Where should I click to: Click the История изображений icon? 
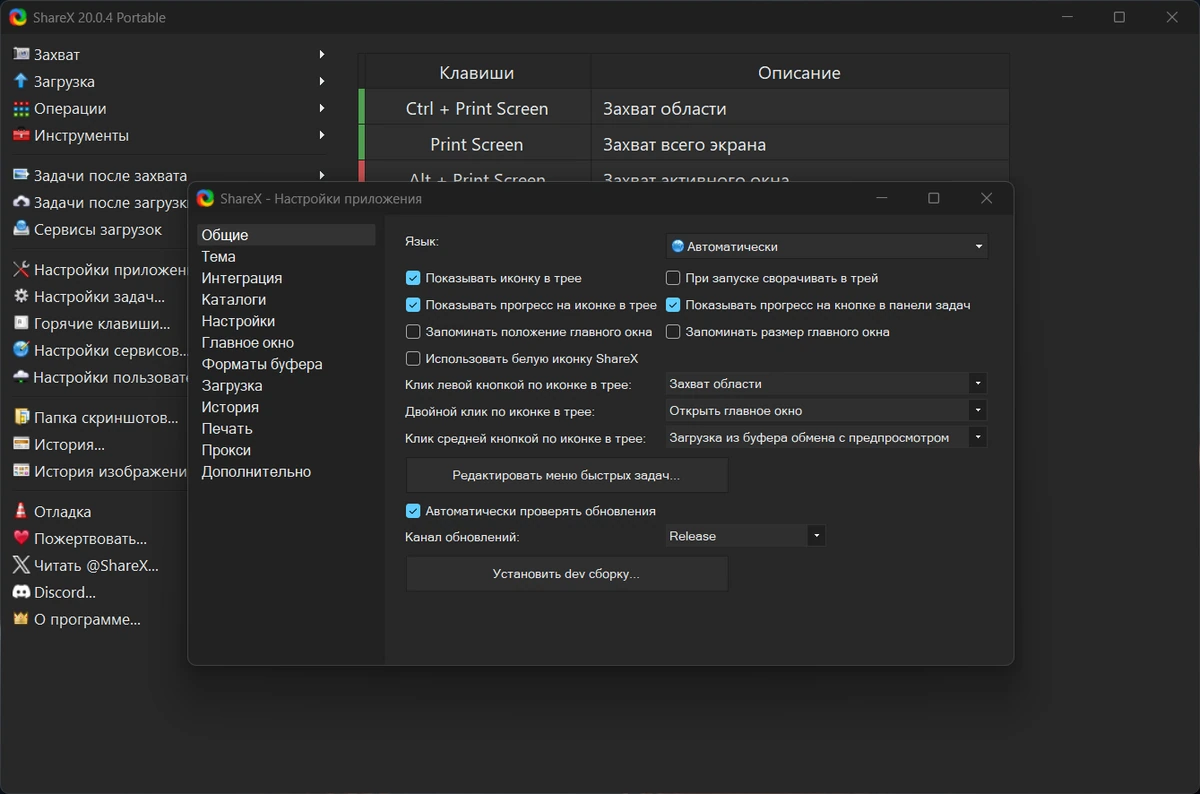tap(21, 471)
